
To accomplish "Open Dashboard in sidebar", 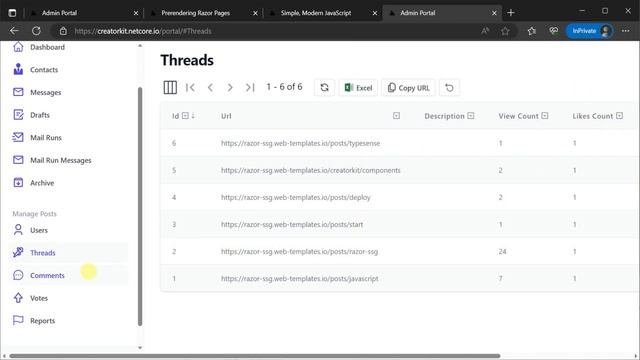I will (47, 47).
